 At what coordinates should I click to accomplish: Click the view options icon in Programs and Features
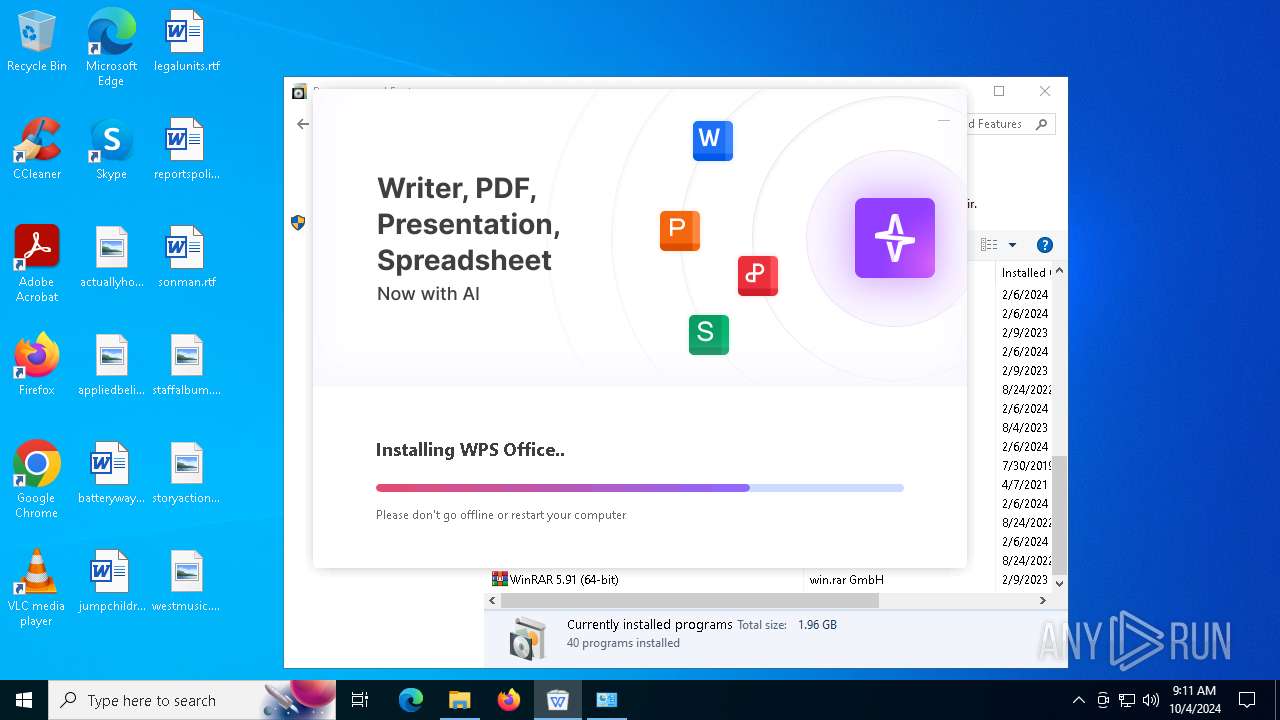click(x=989, y=245)
